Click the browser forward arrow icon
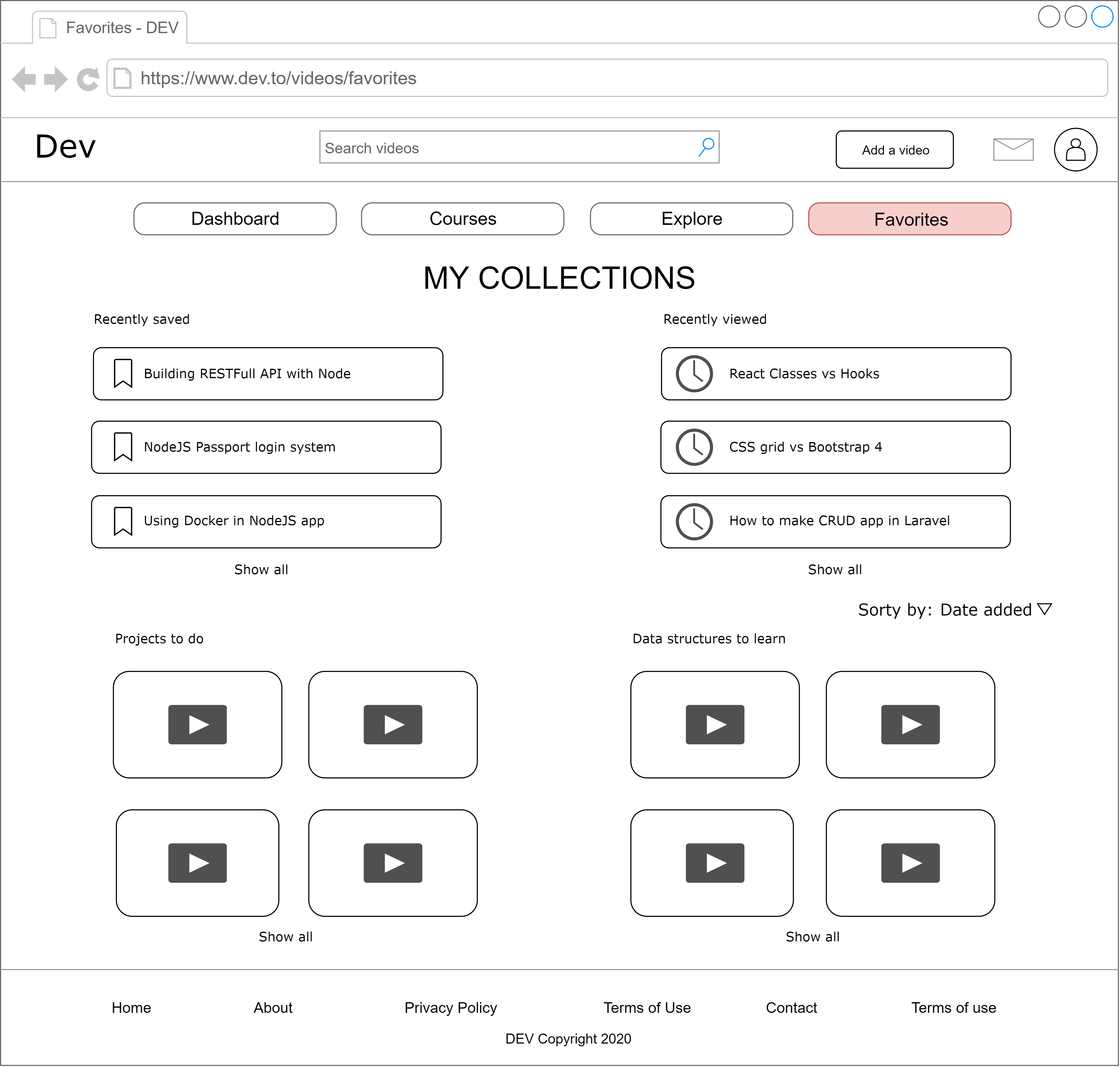1120x1067 pixels. pos(56,79)
